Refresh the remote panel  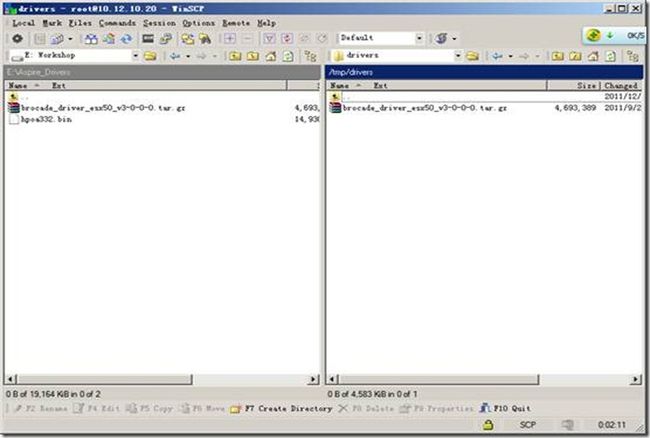[x=610, y=56]
